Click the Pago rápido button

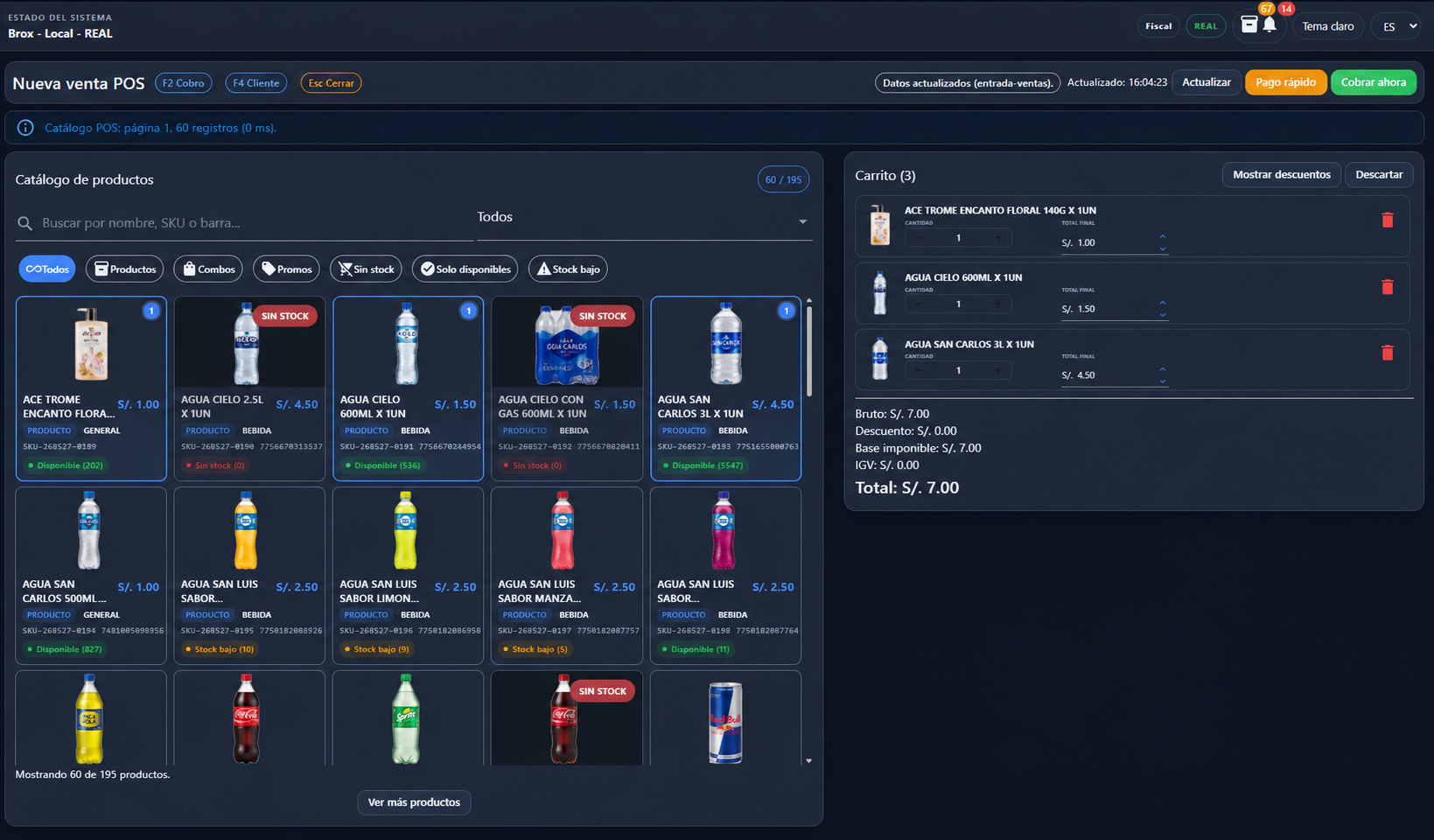[1286, 82]
